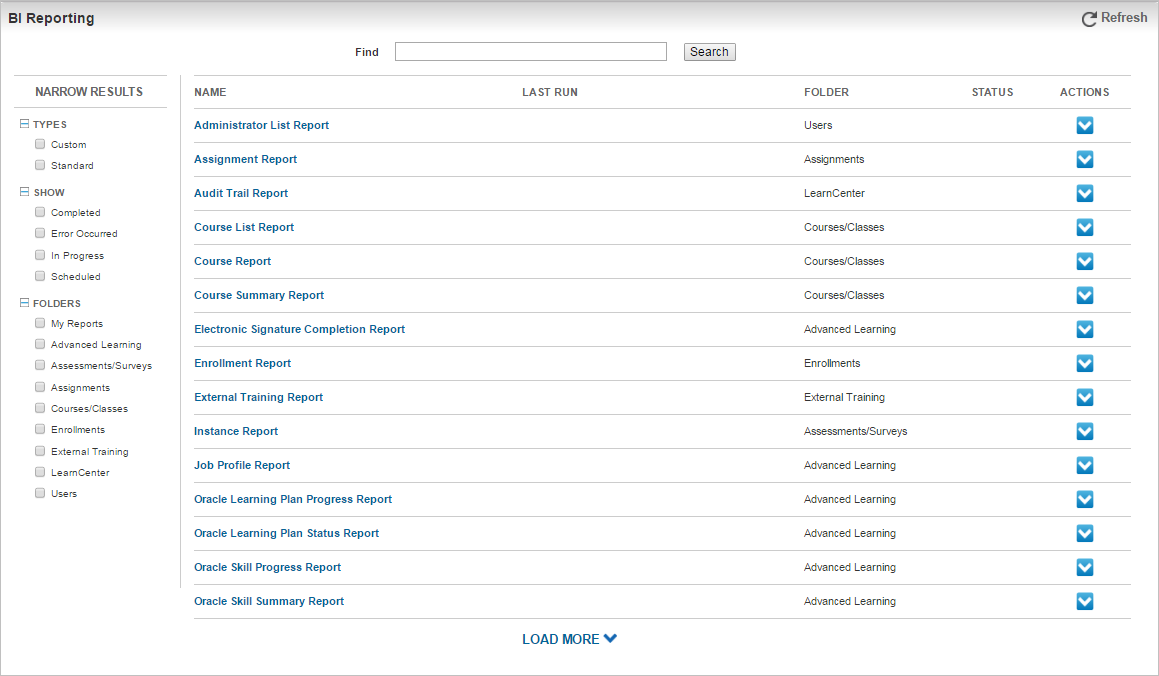Open the Administrator List Report link
The height and width of the screenshot is (676, 1159).
262,126
